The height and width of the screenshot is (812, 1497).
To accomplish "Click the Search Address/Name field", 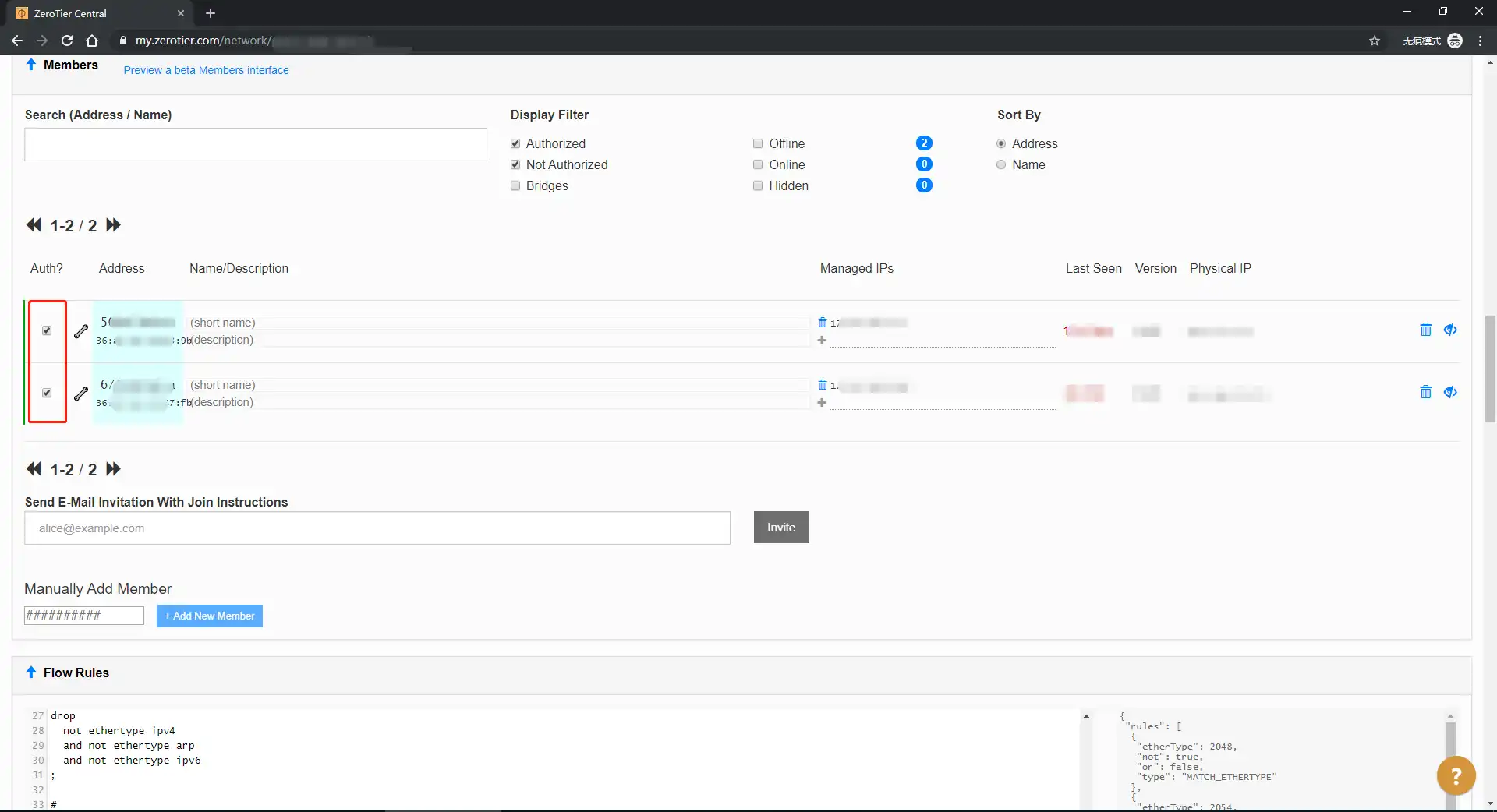I will click(256, 145).
